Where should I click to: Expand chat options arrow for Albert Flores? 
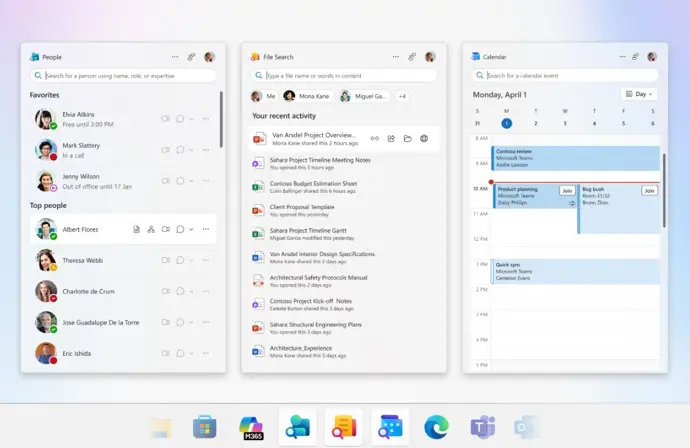(191, 229)
